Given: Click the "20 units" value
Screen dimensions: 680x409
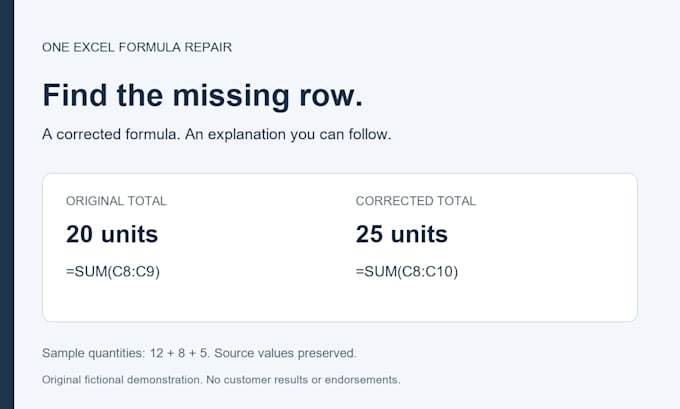Looking at the screenshot, I should [x=112, y=234].
